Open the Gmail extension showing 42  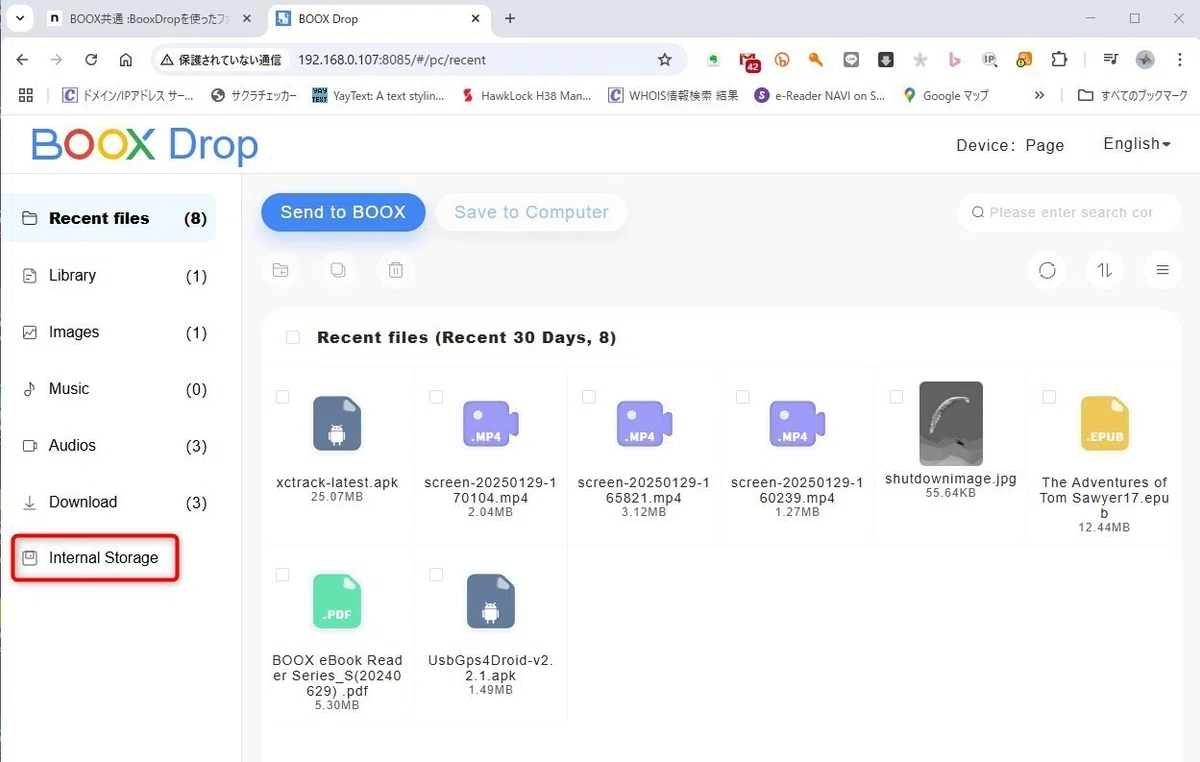[x=749, y=61]
